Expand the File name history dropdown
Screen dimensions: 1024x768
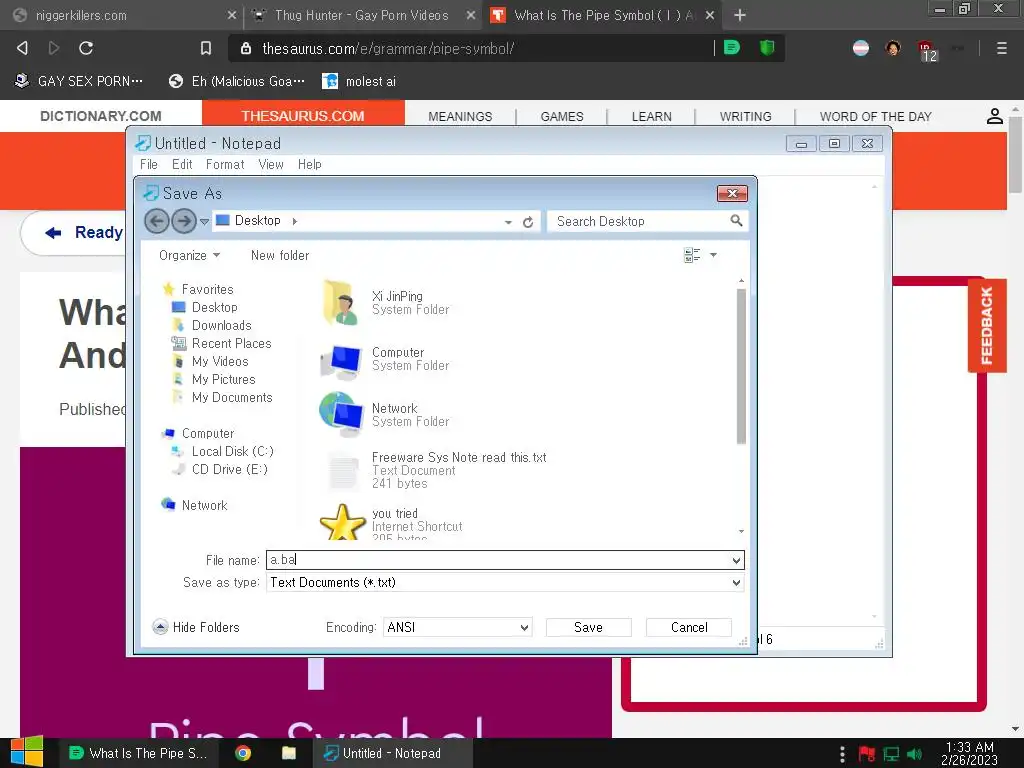[x=736, y=560]
